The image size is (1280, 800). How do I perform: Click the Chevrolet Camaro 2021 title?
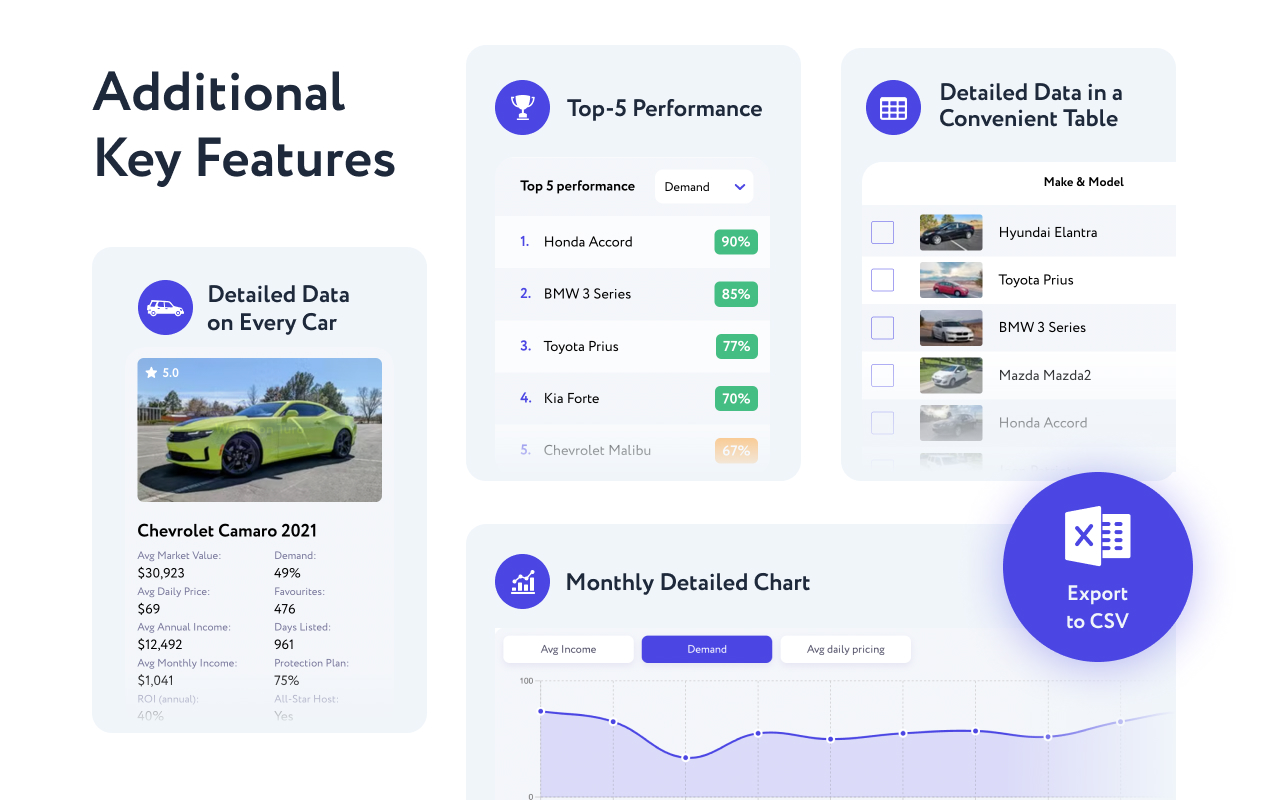(227, 531)
